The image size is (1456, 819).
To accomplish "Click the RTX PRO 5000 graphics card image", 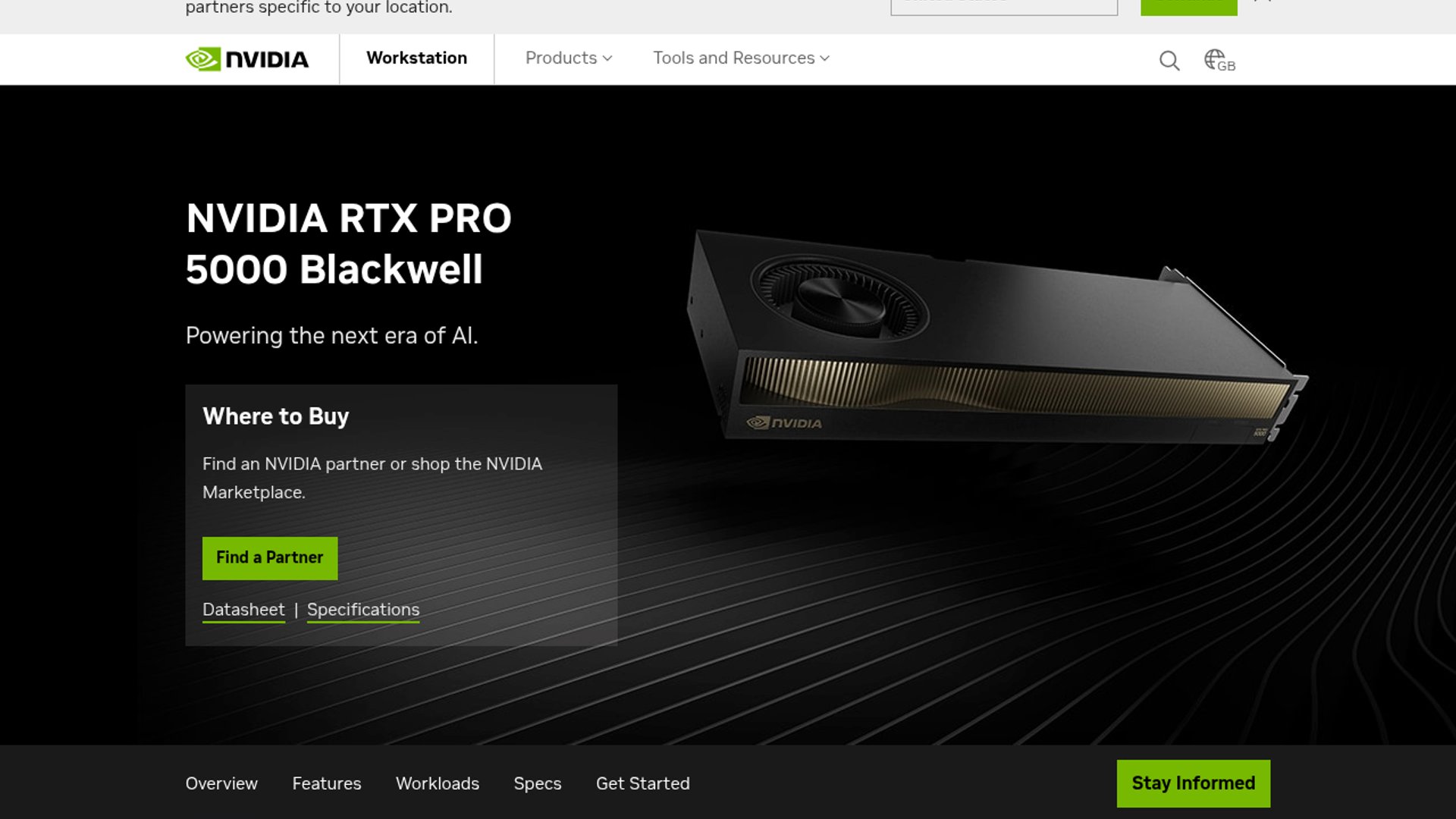I will [x=997, y=337].
